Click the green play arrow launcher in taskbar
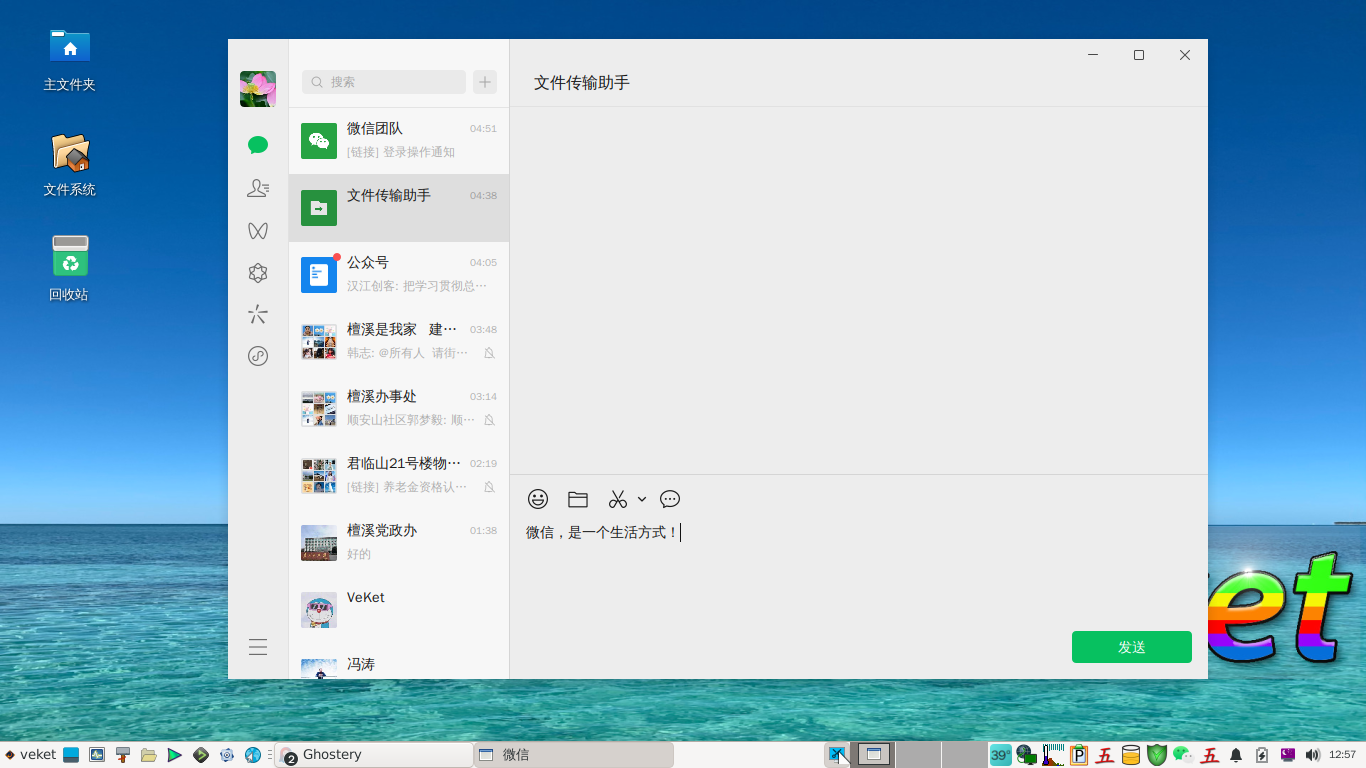 point(175,755)
